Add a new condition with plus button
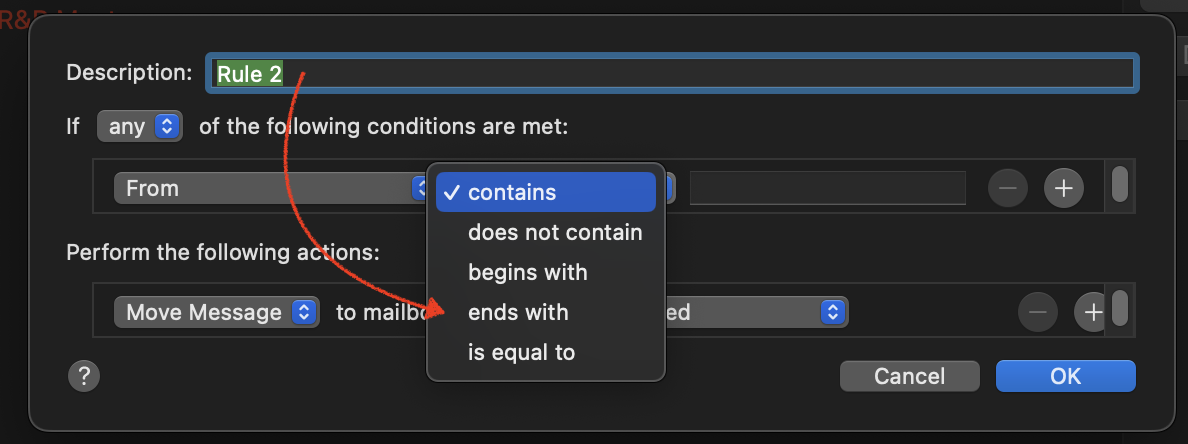 click(x=1064, y=187)
